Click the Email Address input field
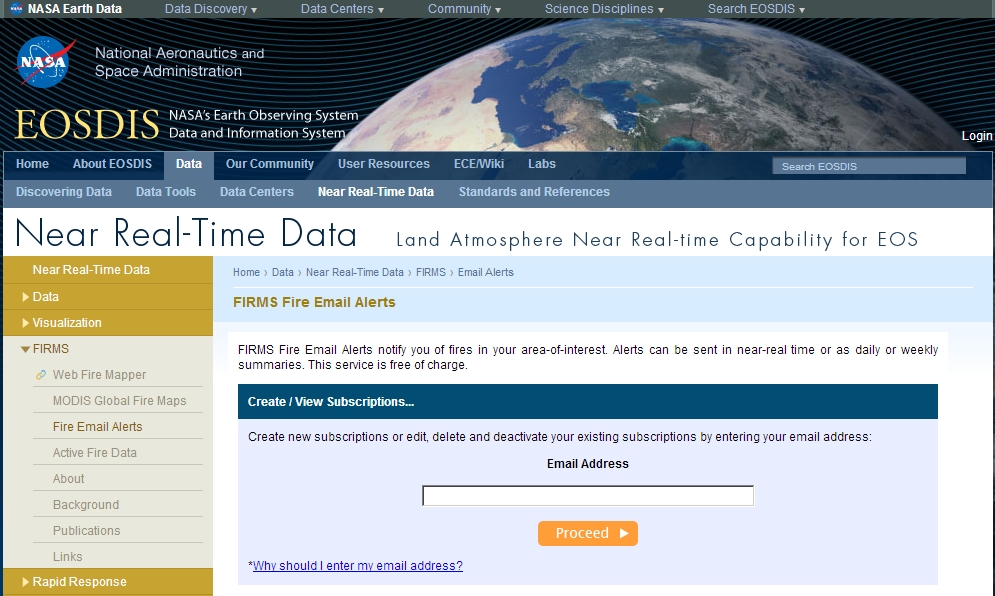 click(x=588, y=496)
